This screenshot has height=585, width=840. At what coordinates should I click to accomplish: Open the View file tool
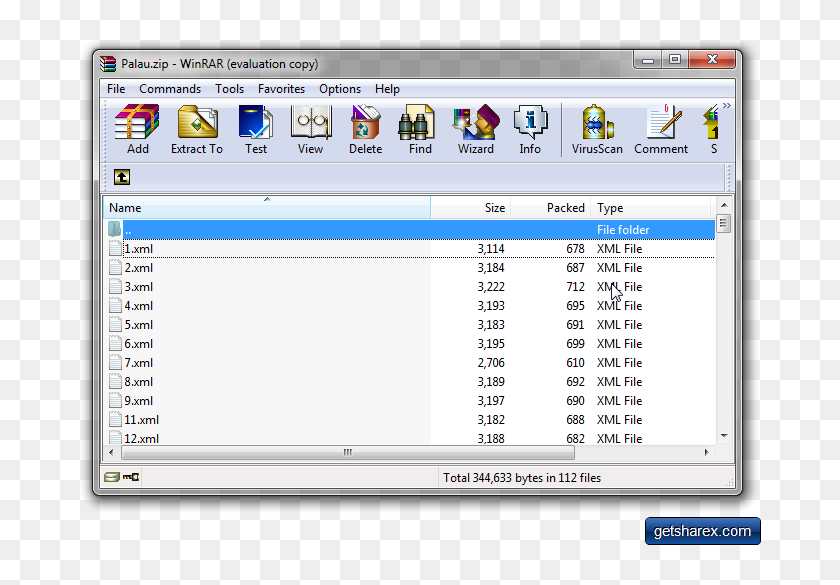coord(311,130)
